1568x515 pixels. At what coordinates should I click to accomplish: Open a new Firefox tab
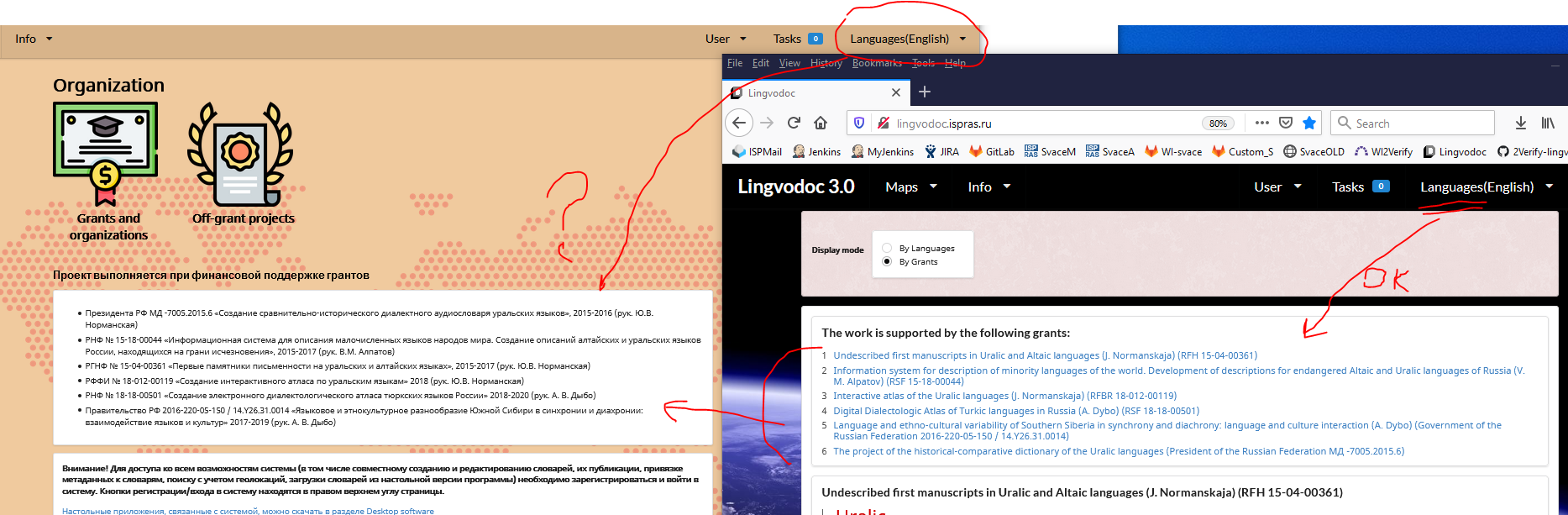pos(925,92)
